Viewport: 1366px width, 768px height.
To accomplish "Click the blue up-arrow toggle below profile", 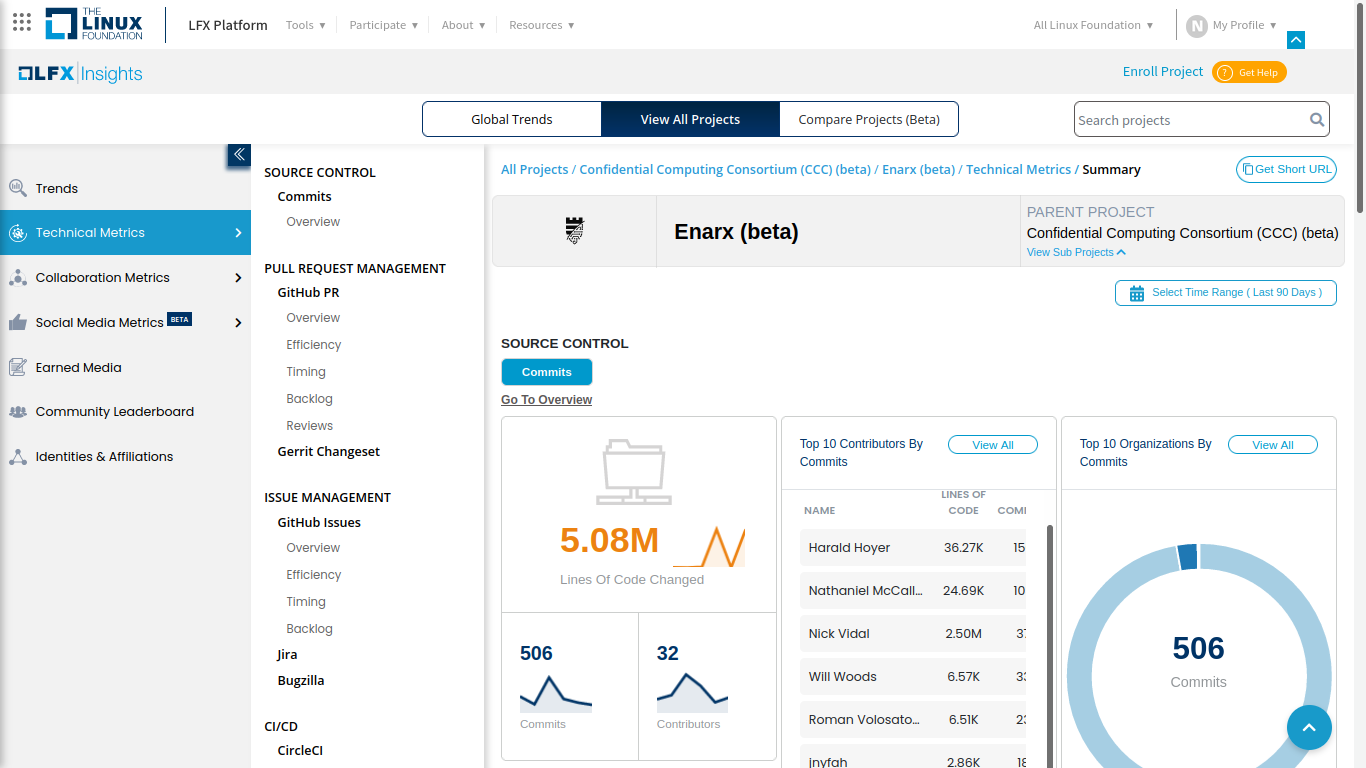I will pos(1296,40).
